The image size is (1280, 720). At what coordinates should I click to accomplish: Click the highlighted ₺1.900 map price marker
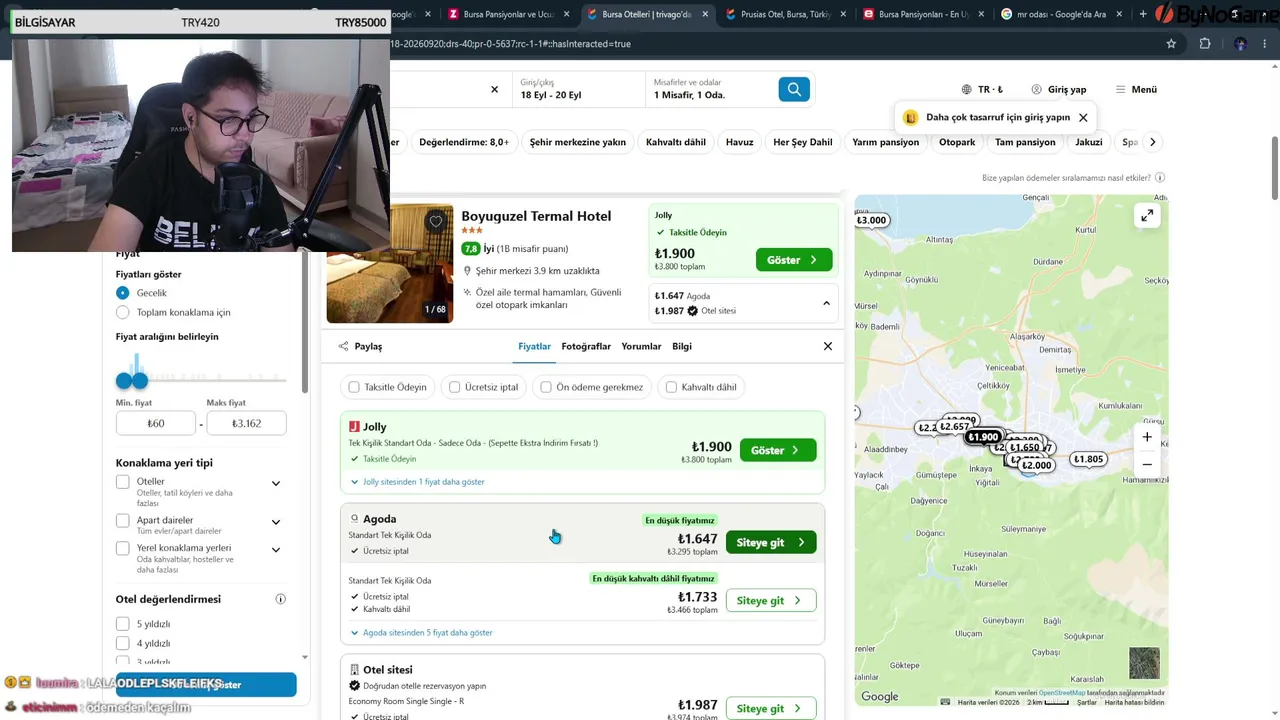[x=983, y=437]
